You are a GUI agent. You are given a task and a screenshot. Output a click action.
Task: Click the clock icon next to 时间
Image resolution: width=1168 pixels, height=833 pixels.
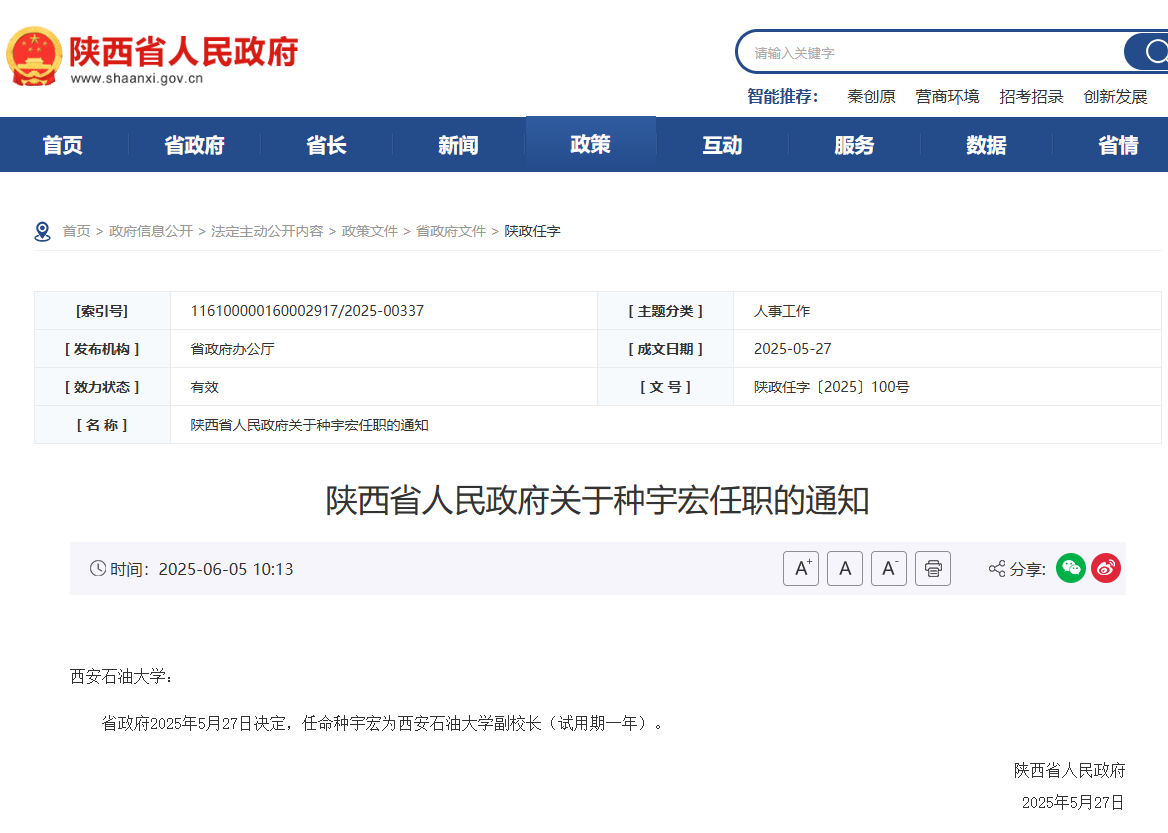tap(96, 568)
